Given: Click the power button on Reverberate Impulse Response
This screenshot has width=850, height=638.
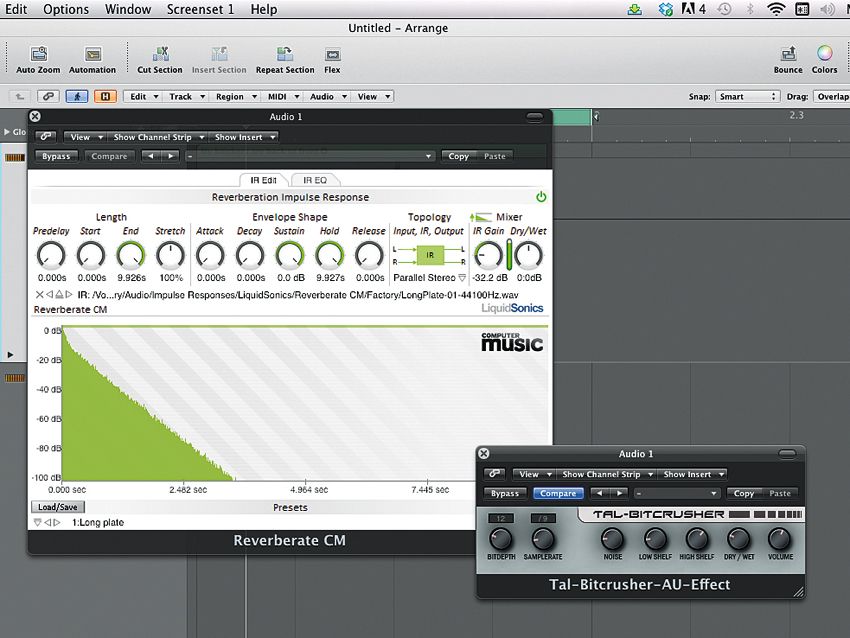Looking at the screenshot, I should pos(541,197).
